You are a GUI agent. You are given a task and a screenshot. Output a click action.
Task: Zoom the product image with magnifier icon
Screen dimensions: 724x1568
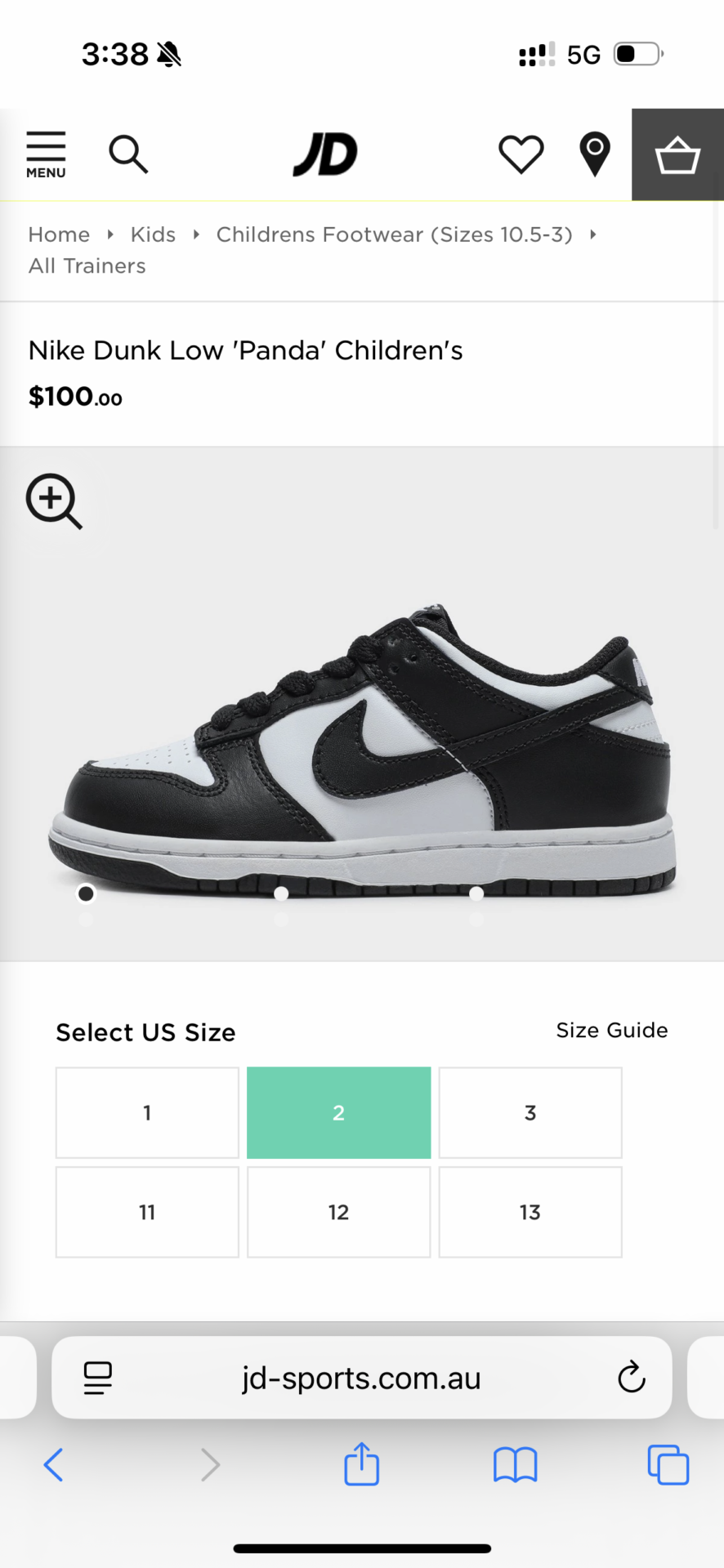(x=54, y=501)
